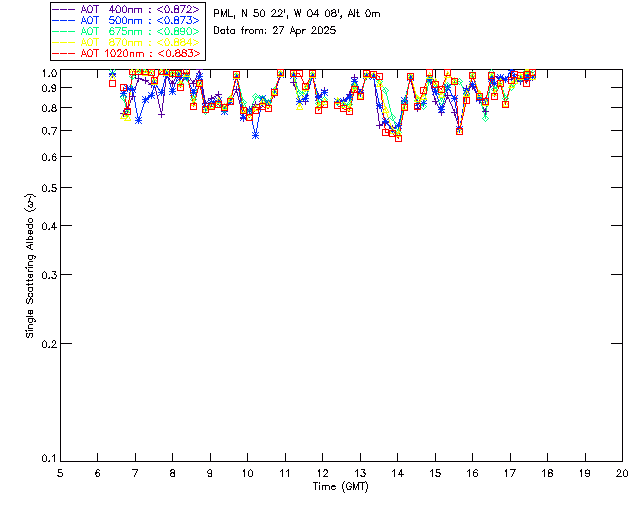Click the purple dashed line sample in legend

63,9
